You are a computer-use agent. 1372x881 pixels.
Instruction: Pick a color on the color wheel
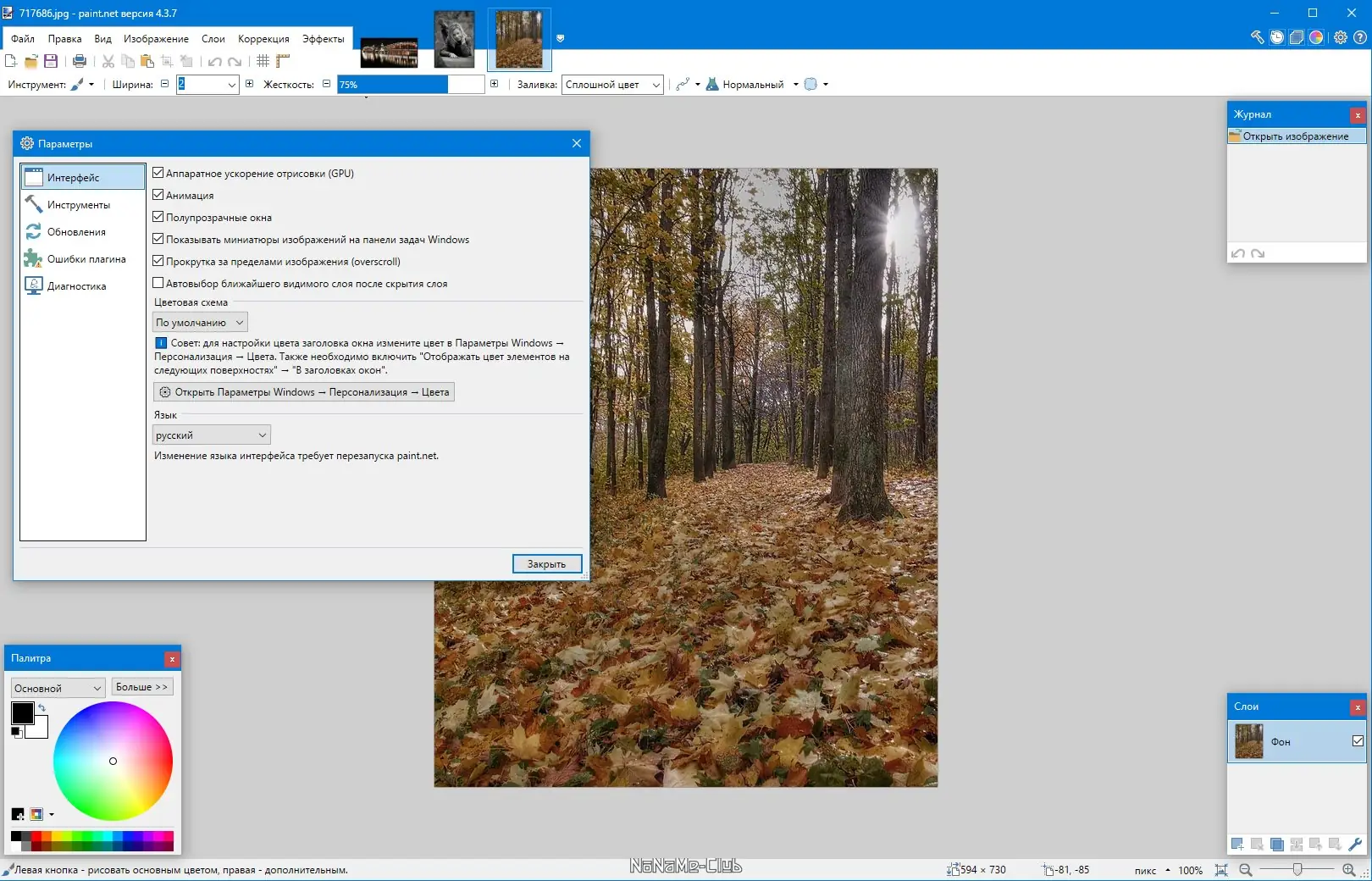coord(113,761)
